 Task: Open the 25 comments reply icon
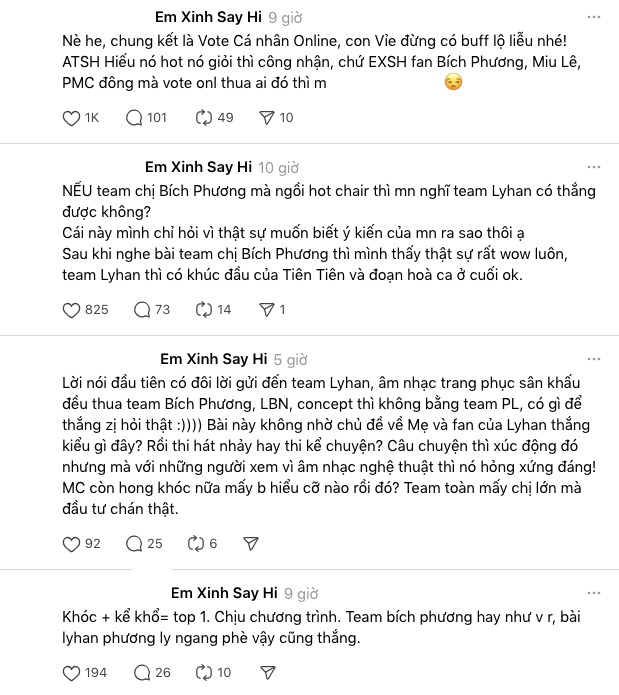pyautogui.click(x=134, y=544)
